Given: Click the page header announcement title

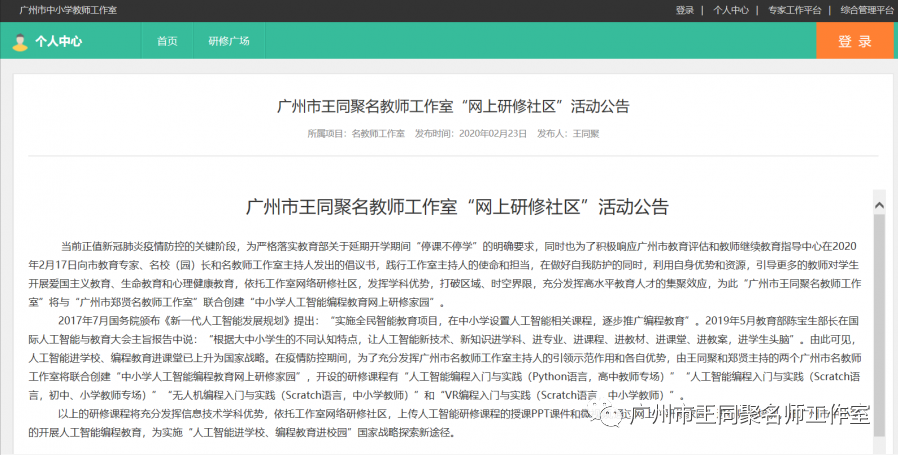Looking at the screenshot, I should click(x=452, y=107).
